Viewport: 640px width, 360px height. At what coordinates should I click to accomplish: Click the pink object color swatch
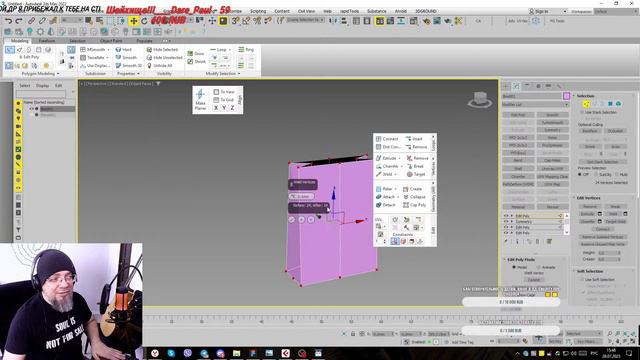point(567,96)
